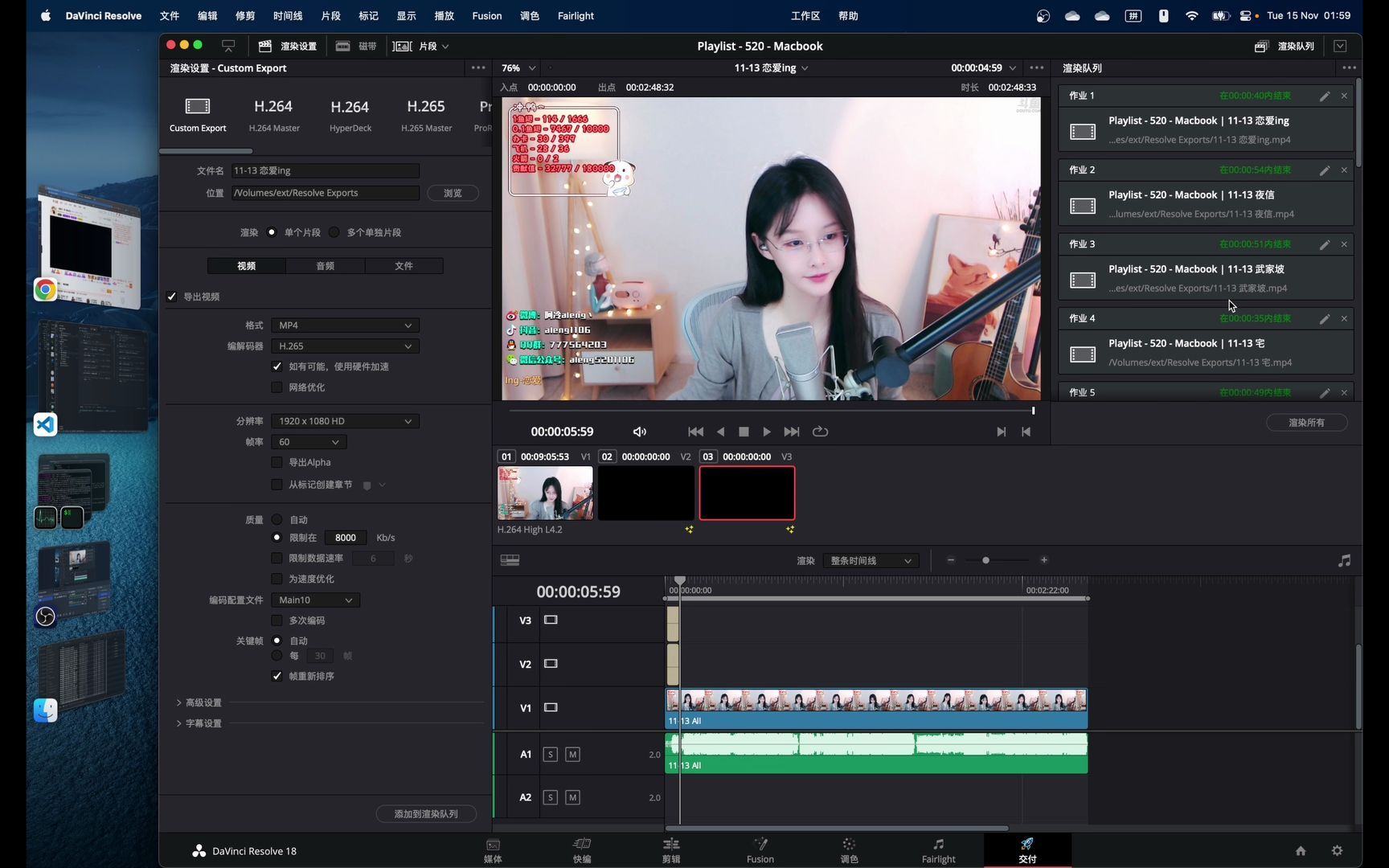Image resolution: width=1389 pixels, height=868 pixels.
Task: Select Automatic quality radio
Action: click(277, 520)
